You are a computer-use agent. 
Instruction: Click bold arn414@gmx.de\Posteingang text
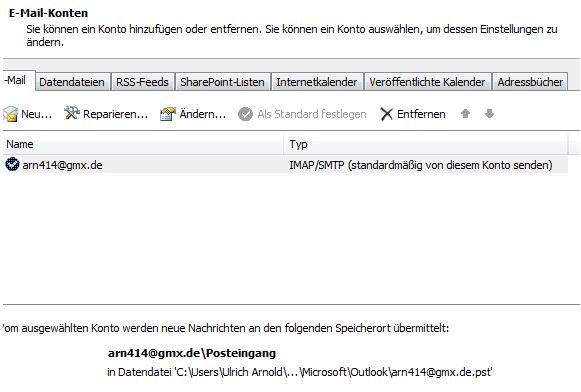[192, 353]
